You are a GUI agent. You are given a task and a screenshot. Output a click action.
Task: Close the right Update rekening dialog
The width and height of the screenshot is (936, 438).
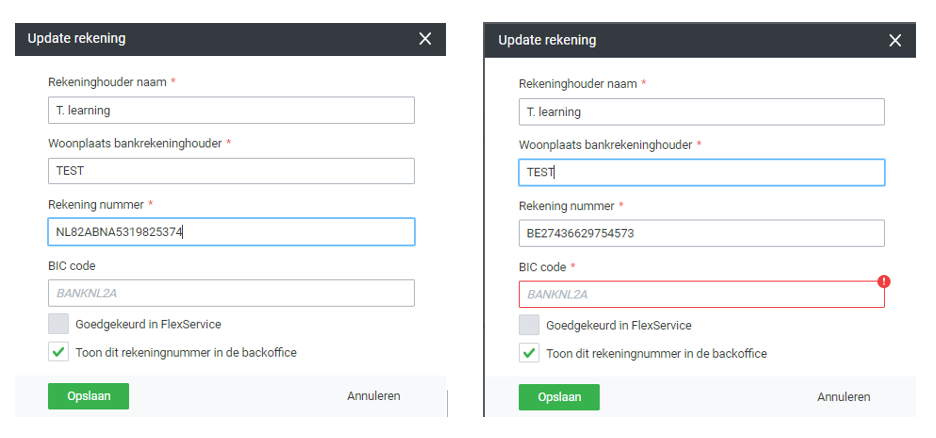coord(895,41)
